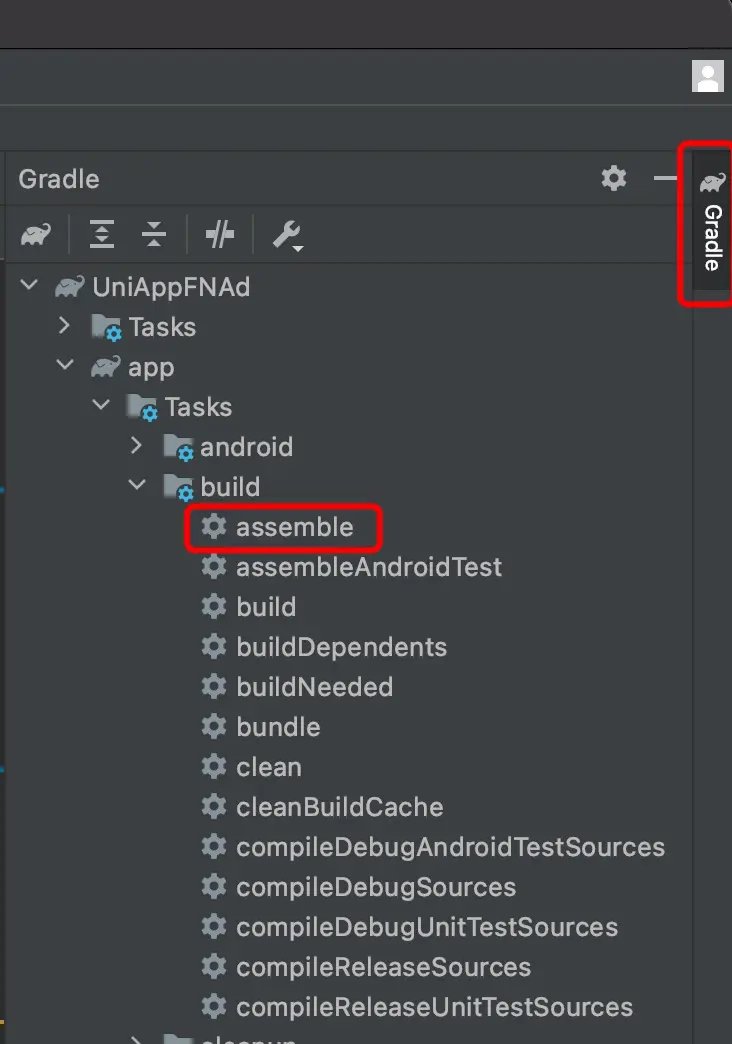This screenshot has width=732, height=1044.
Task: Click the clean task gear icon
Action: [213, 767]
